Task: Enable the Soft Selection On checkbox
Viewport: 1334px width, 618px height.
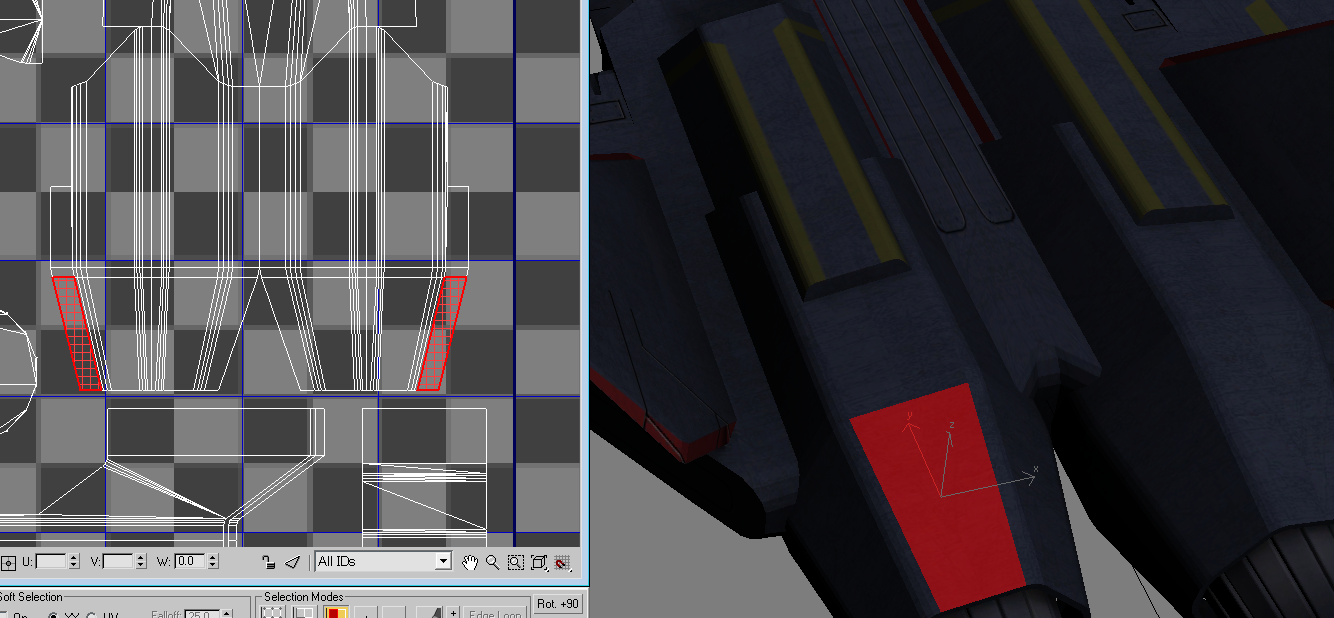Action: pyautogui.click(x=4, y=615)
